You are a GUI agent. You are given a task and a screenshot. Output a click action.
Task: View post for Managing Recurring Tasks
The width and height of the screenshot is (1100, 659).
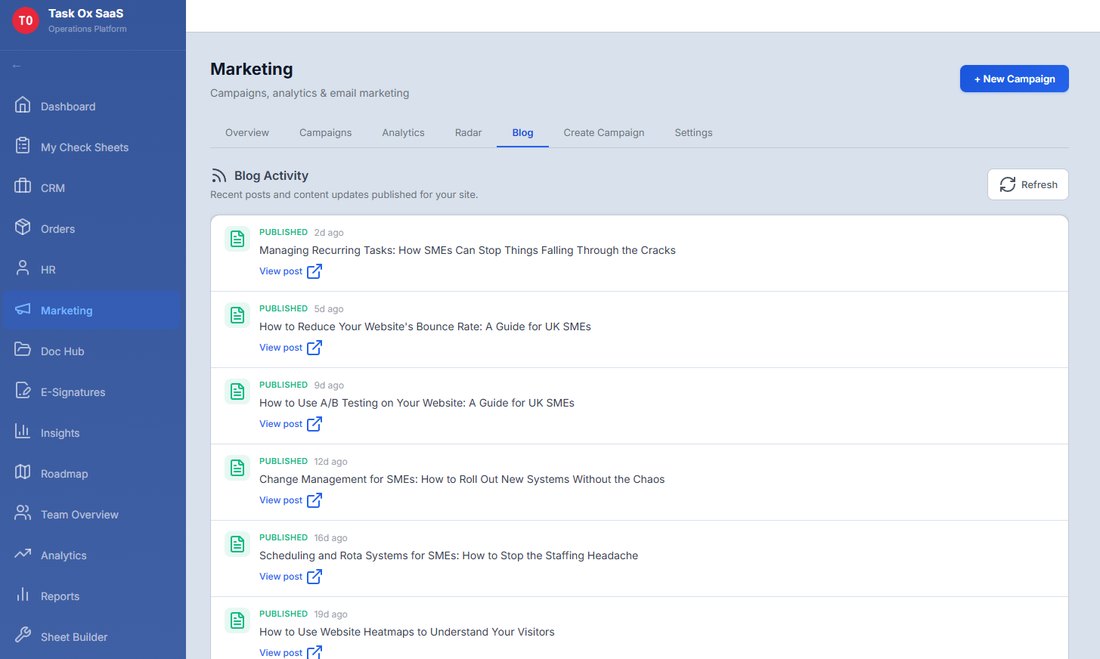[x=290, y=271]
